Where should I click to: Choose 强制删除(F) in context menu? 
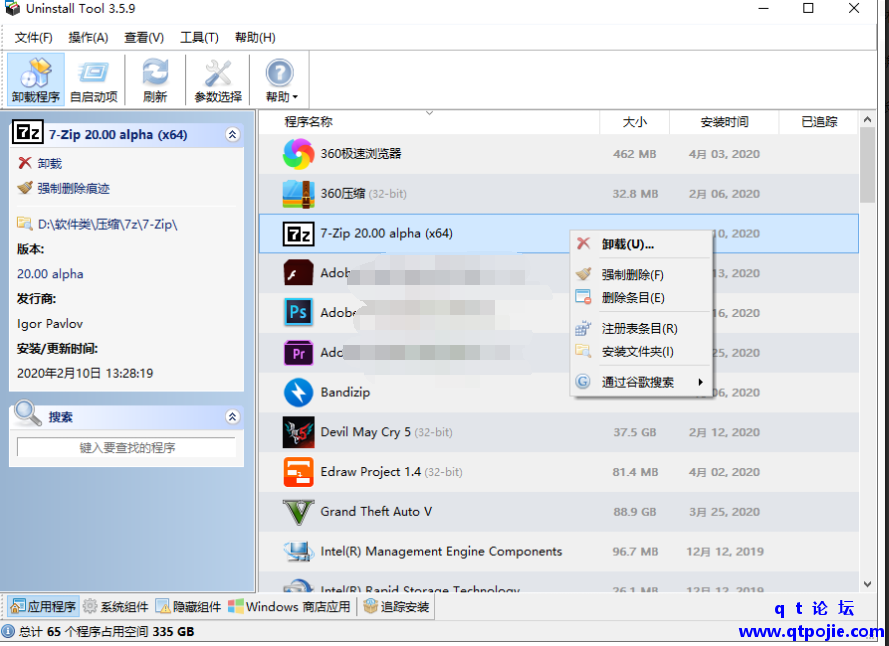click(641, 275)
